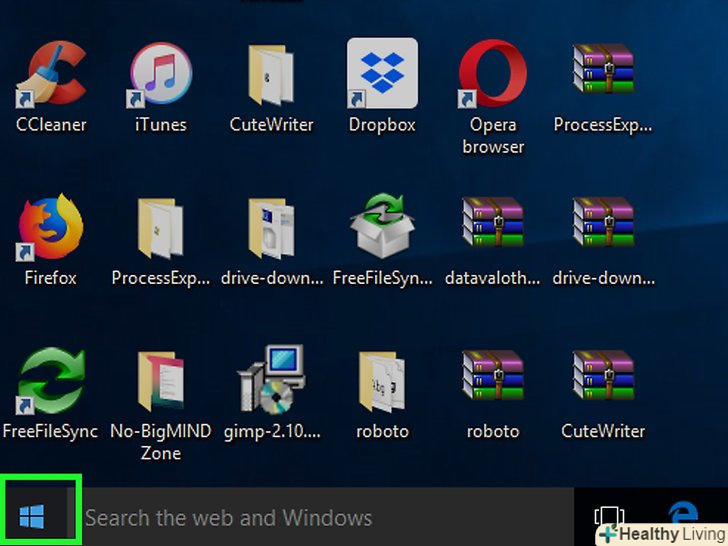The height and width of the screenshot is (546, 728).
Task: Select the ProcessExp WinRAR archive icon
Action: (603, 75)
